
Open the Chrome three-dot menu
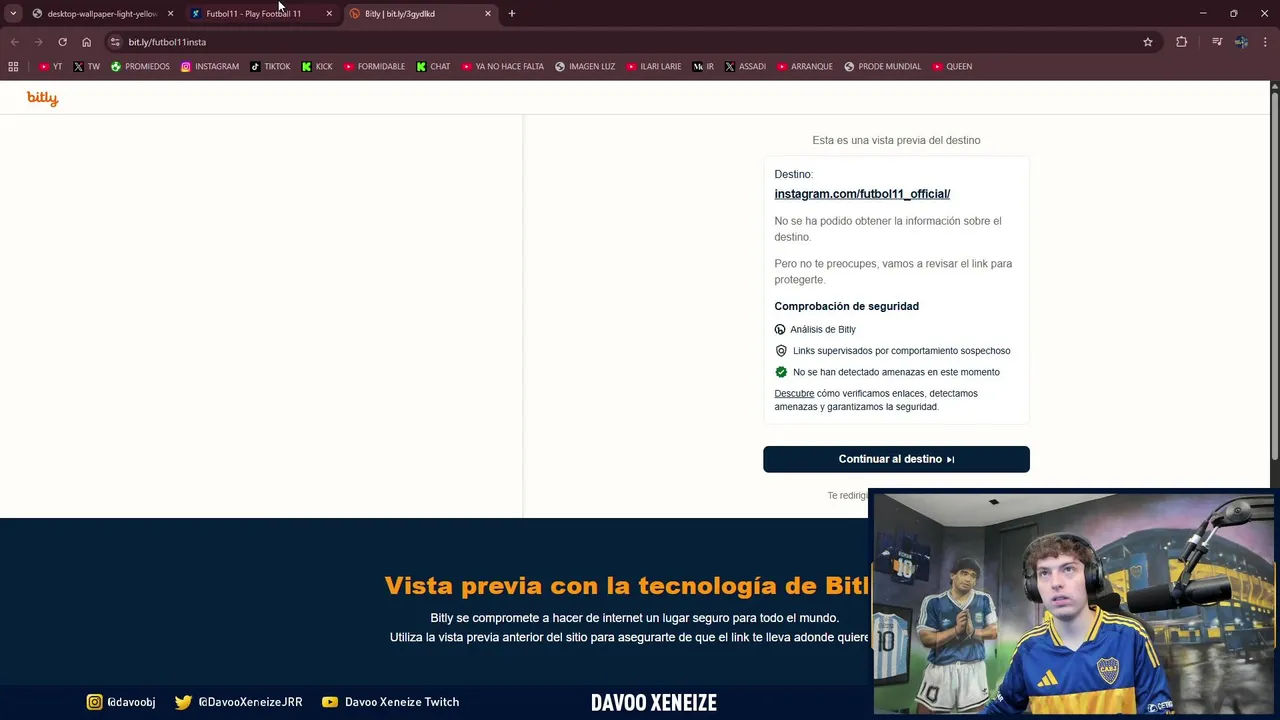(x=1265, y=42)
